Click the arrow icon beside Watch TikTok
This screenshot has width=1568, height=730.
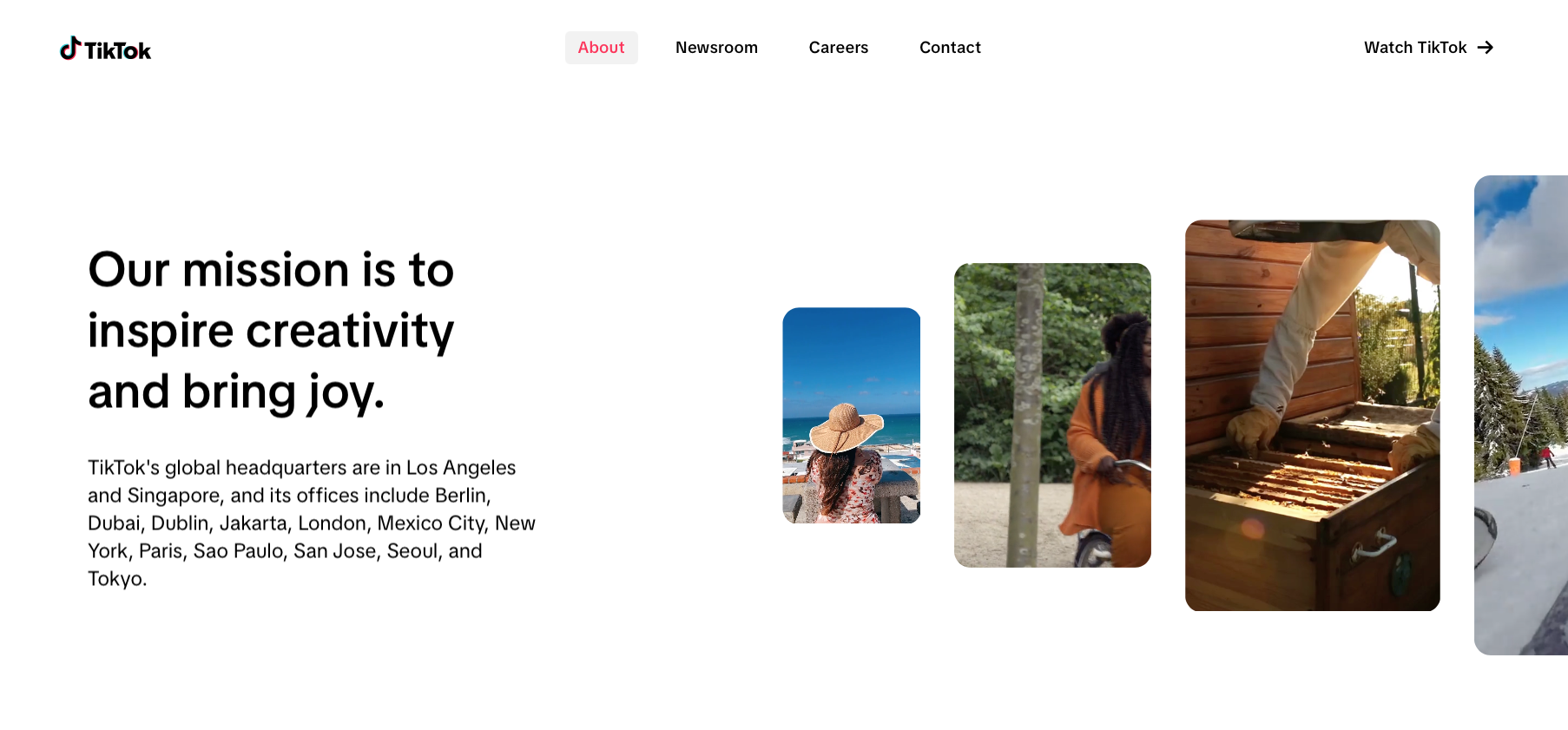(1486, 48)
